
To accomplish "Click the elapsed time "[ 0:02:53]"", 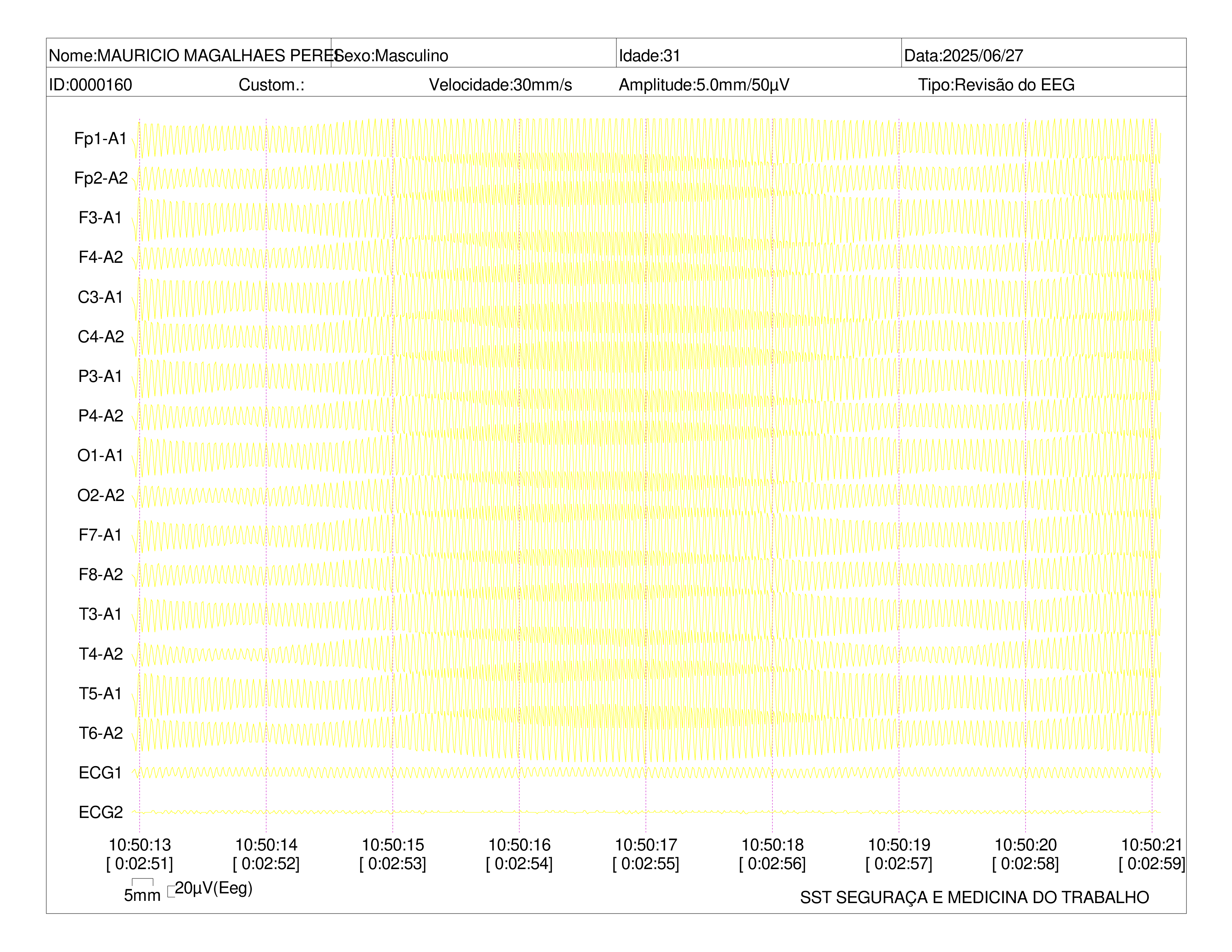I will [393, 864].
